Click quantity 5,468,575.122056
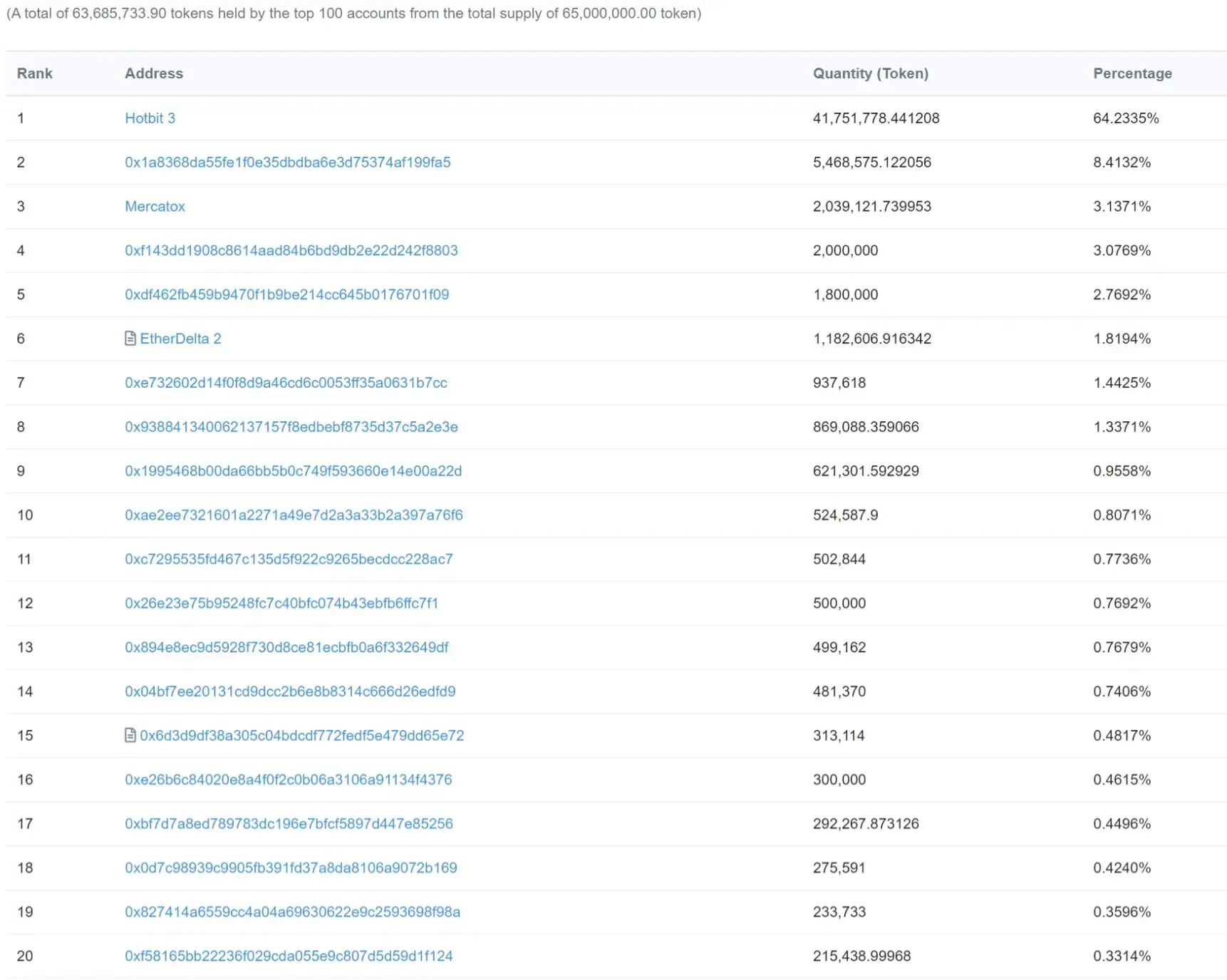Screen dimensions: 1227x980 click(872, 163)
